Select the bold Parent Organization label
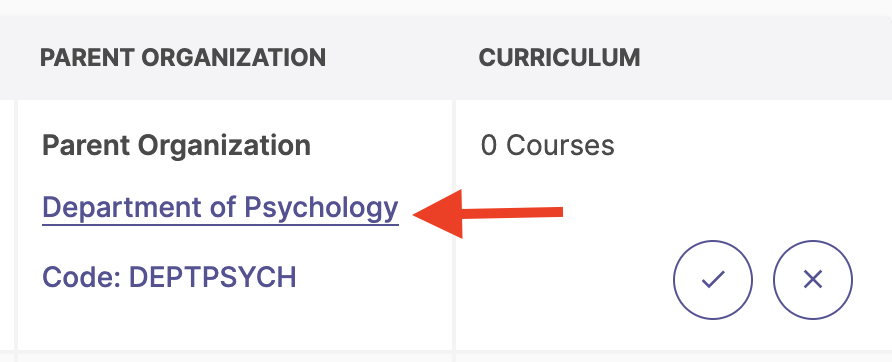Image resolution: width=892 pixels, height=362 pixels. tap(176, 146)
